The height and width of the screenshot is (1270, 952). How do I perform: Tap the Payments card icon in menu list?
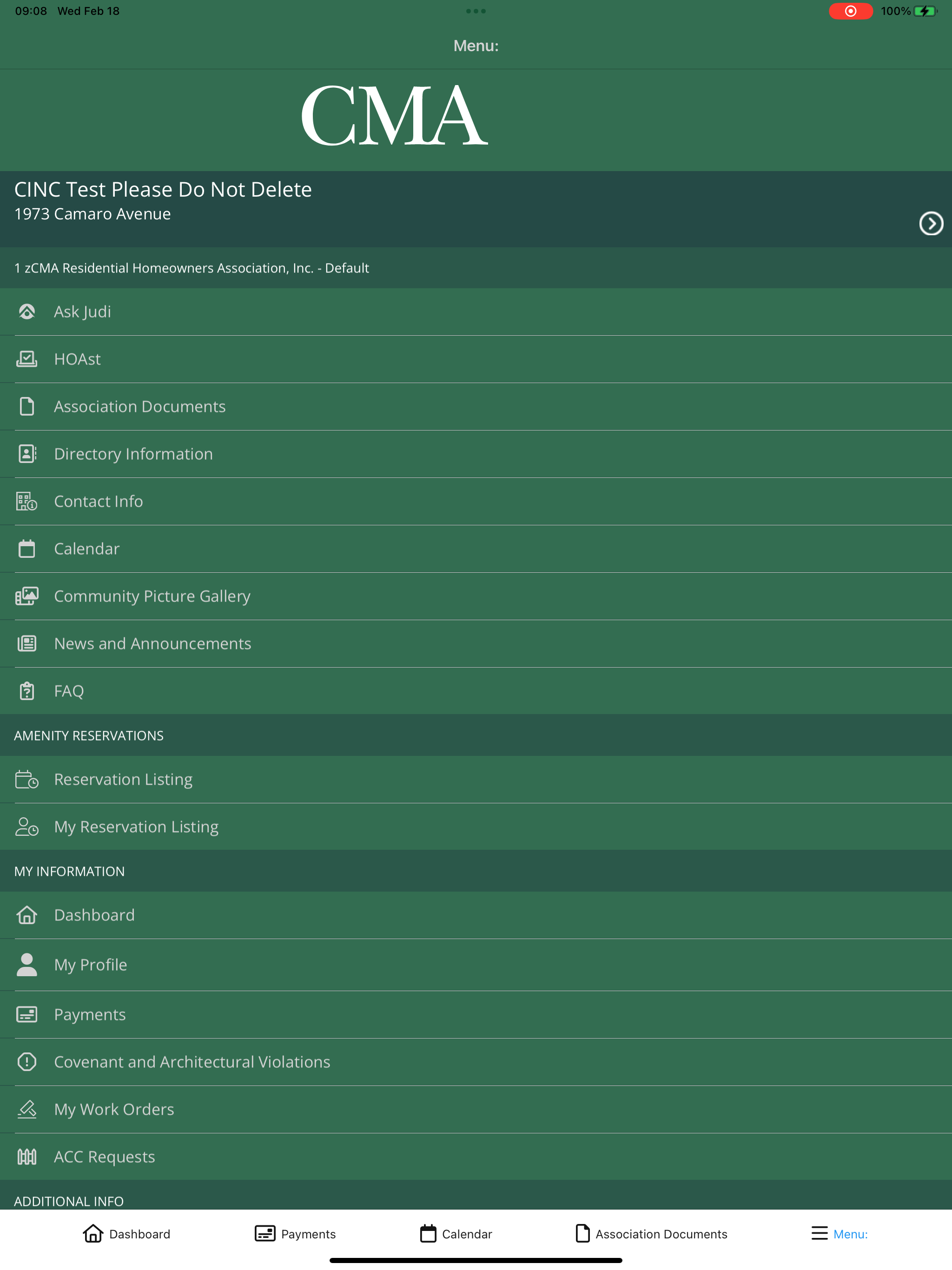click(x=27, y=1014)
